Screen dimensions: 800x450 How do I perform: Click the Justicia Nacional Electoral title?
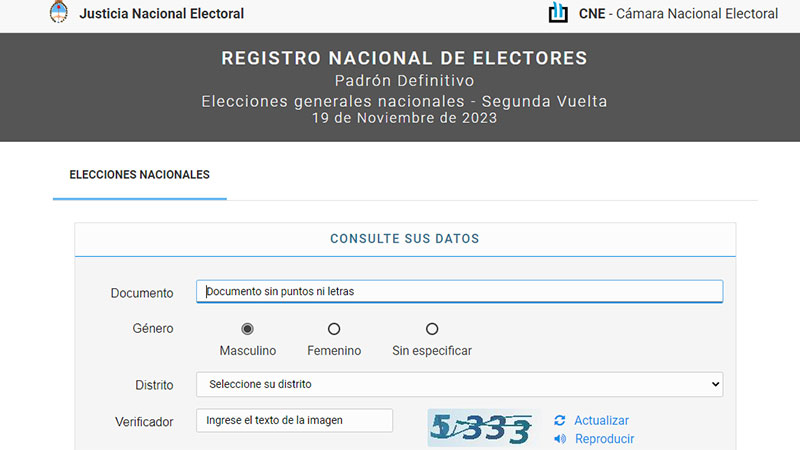(x=161, y=14)
